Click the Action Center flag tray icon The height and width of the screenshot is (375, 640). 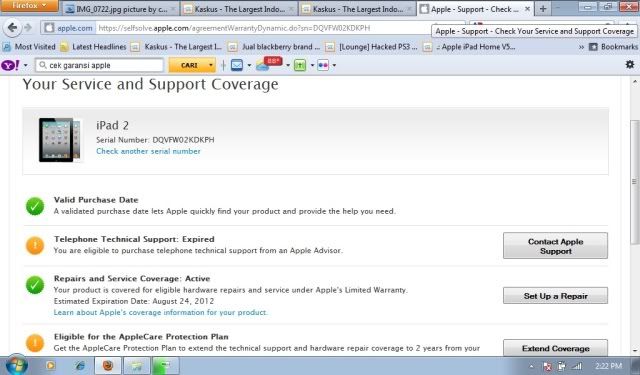[x=547, y=366]
